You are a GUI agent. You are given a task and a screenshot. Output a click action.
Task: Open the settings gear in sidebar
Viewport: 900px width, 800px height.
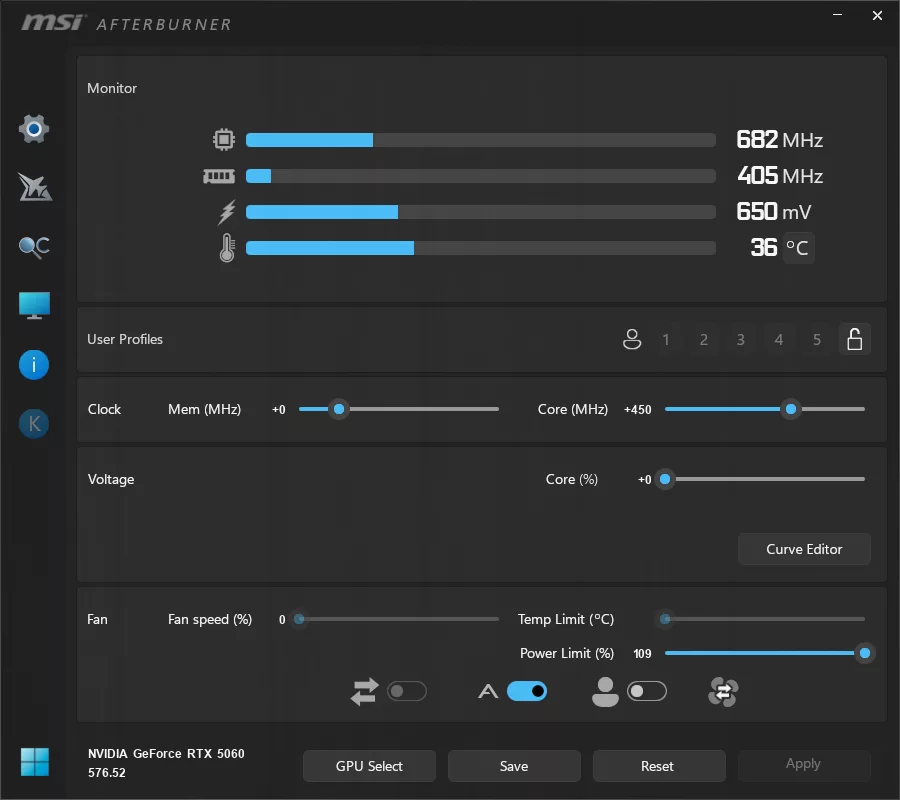(x=34, y=129)
